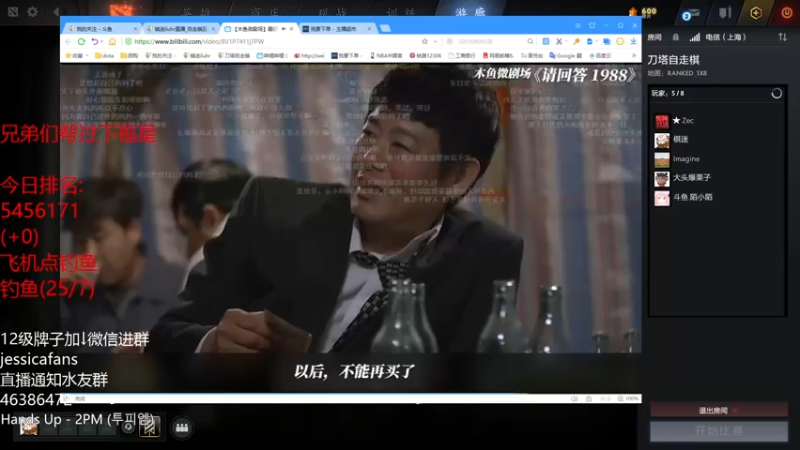This screenshot has height=450, width=800.
Task: Click the browser green reload icon
Action: [x=81, y=41]
